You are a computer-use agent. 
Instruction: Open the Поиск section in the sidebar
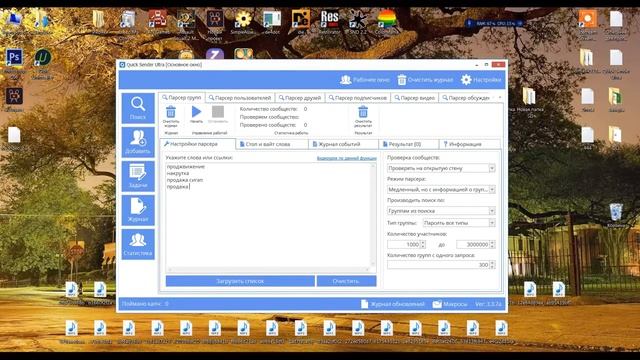point(138,108)
